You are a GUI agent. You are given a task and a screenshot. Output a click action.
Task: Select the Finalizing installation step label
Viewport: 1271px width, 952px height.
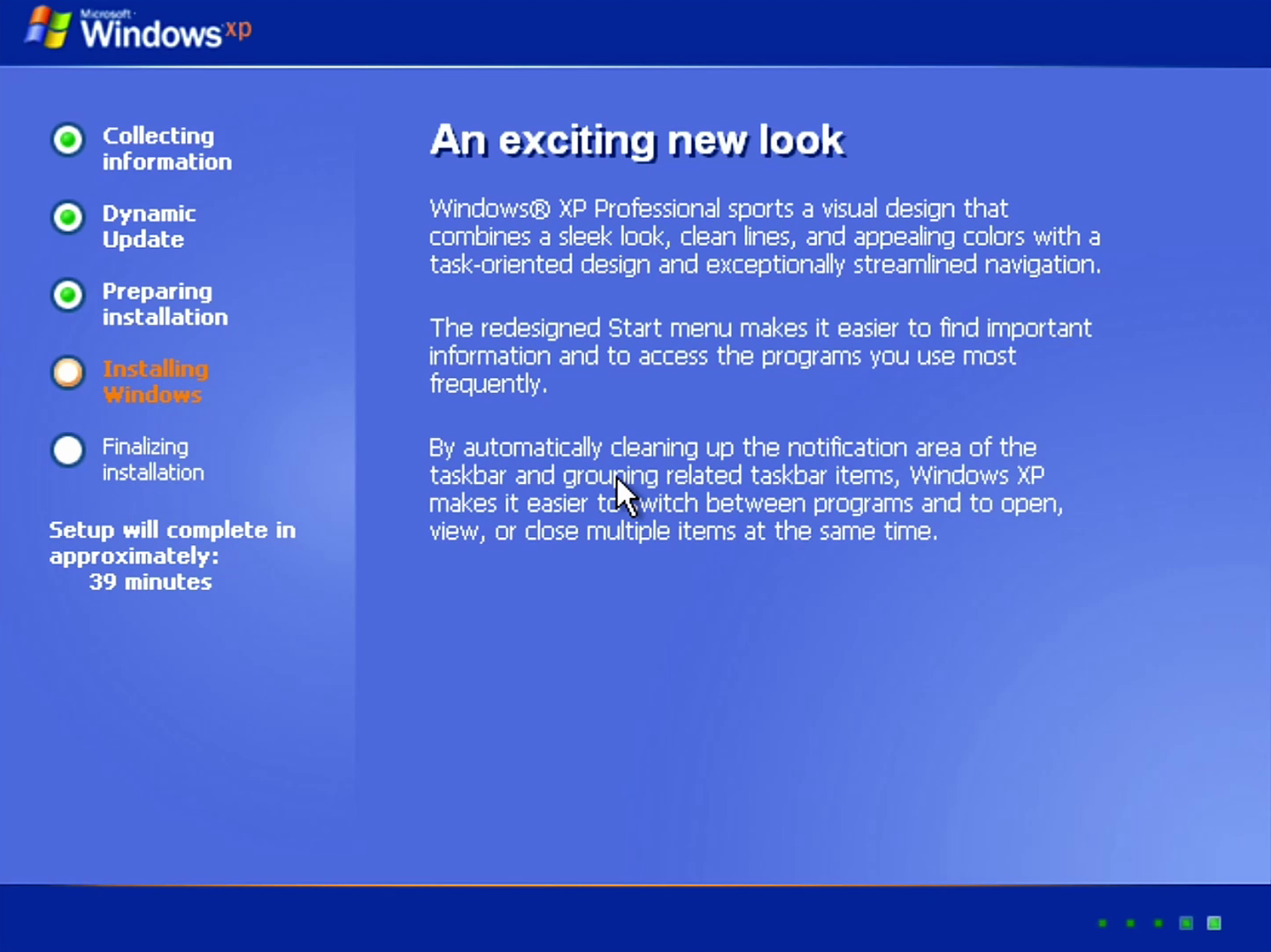coord(152,459)
